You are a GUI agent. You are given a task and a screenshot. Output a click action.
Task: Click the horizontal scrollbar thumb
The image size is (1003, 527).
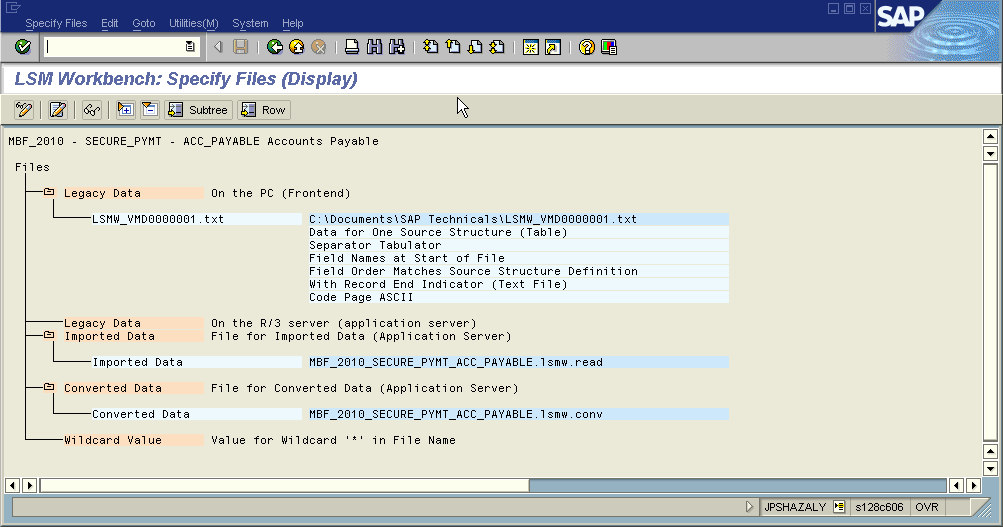click(x=285, y=485)
